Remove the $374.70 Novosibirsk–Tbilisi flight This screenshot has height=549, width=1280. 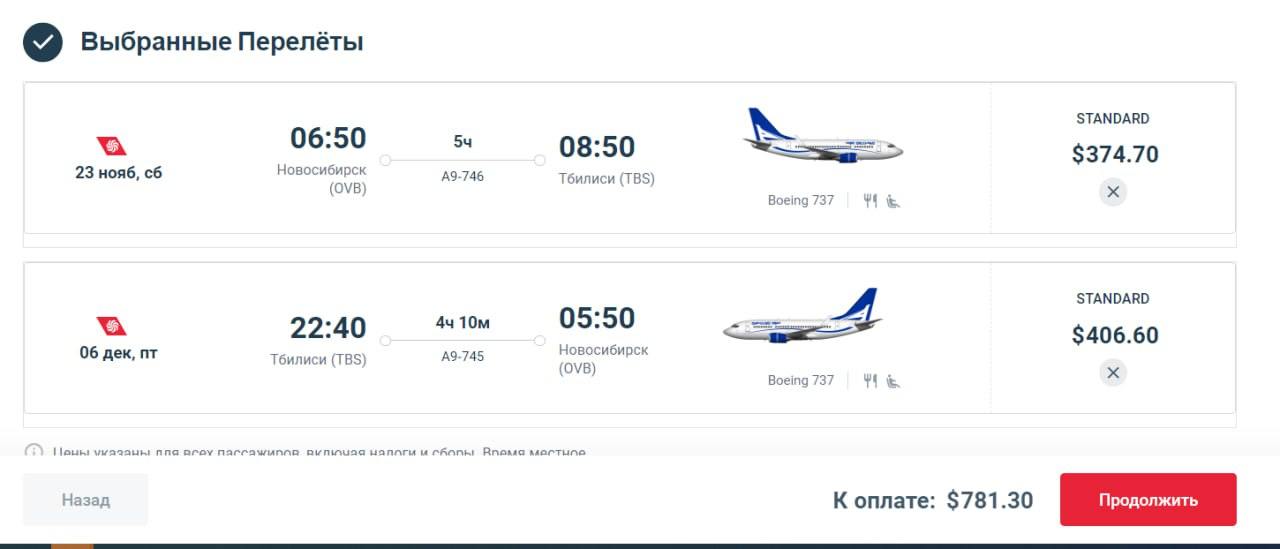click(1113, 191)
